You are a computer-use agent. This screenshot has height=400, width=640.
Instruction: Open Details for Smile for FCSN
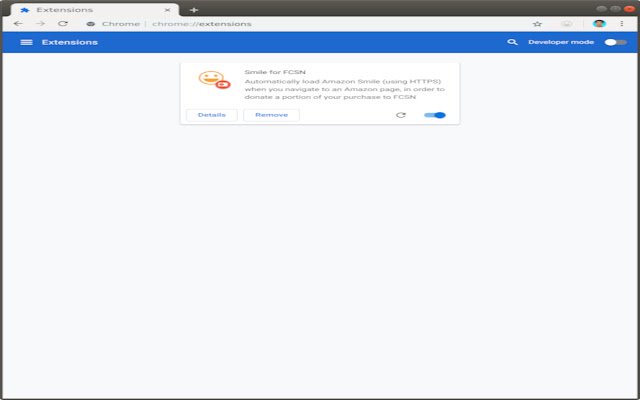pos(212,115)
